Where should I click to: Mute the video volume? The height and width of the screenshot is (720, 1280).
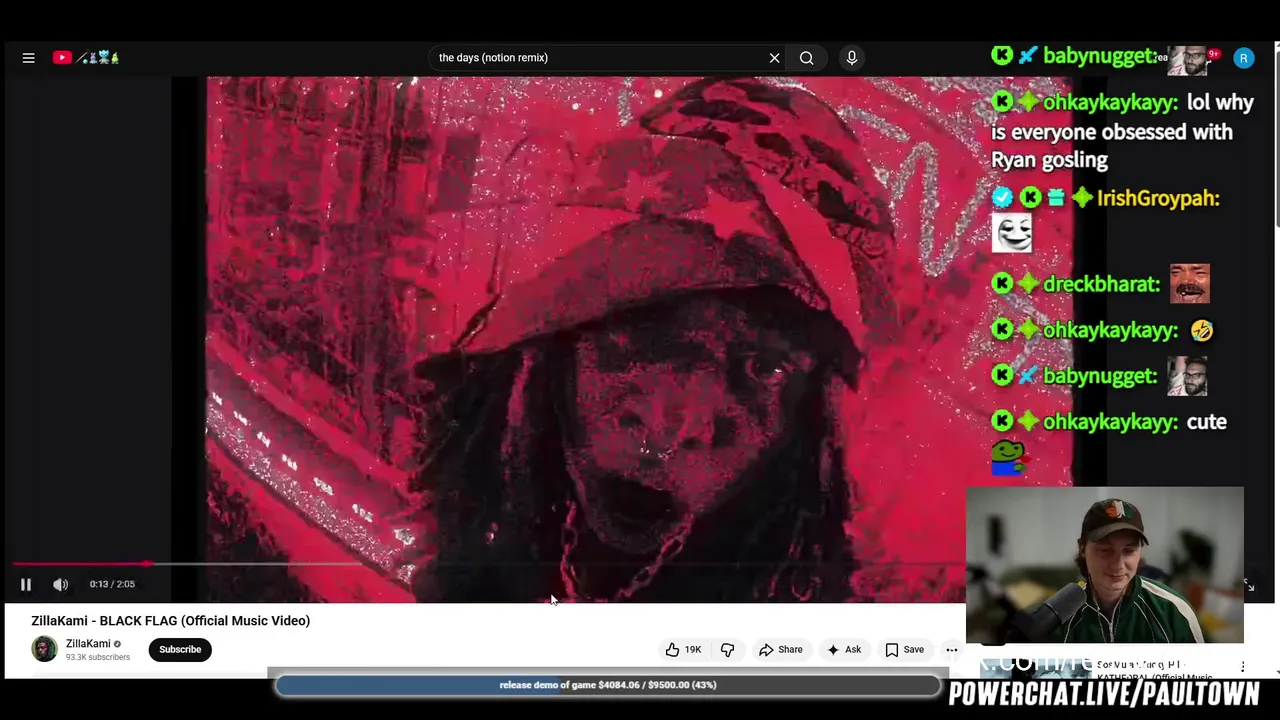click(61, 584)
